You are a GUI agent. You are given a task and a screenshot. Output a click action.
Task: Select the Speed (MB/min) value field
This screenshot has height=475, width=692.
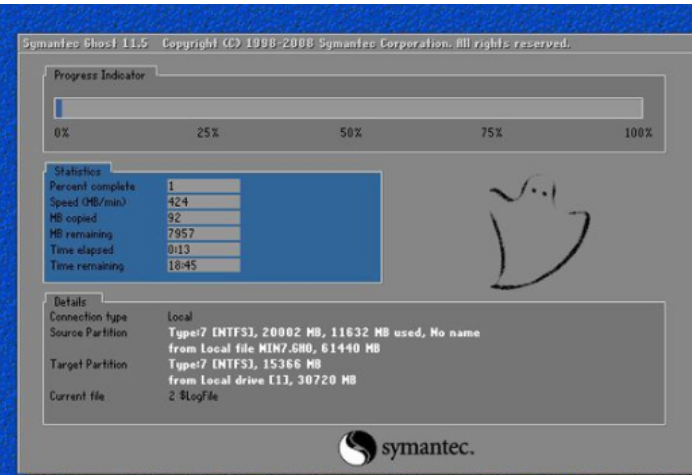point(203,202)
